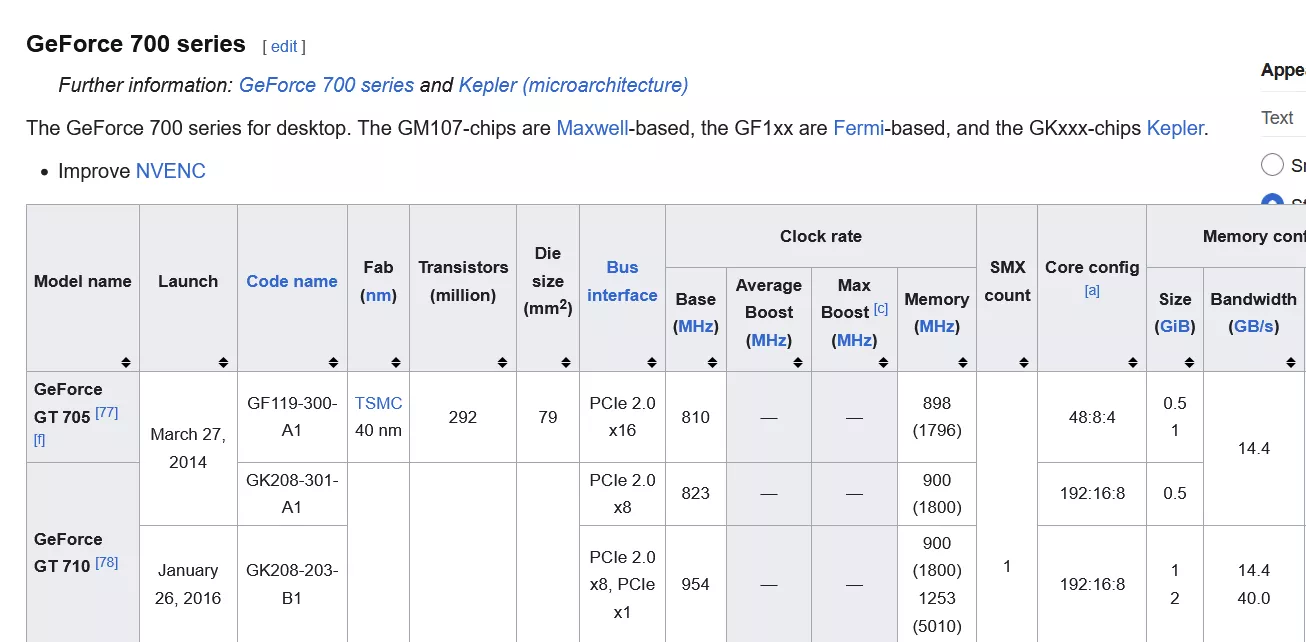Open reference [77] beside GeForce GT 705
Image resolution: width=1306 pixels, height=642 pixels.
tap(107, 412)
